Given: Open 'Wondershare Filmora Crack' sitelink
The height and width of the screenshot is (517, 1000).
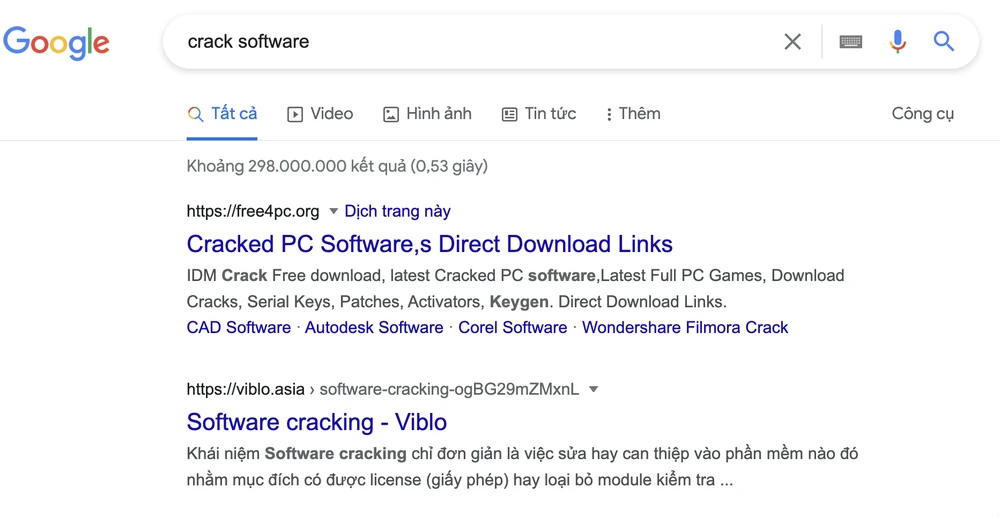Looking at the screenshot, I should click(x=685, y=328).
